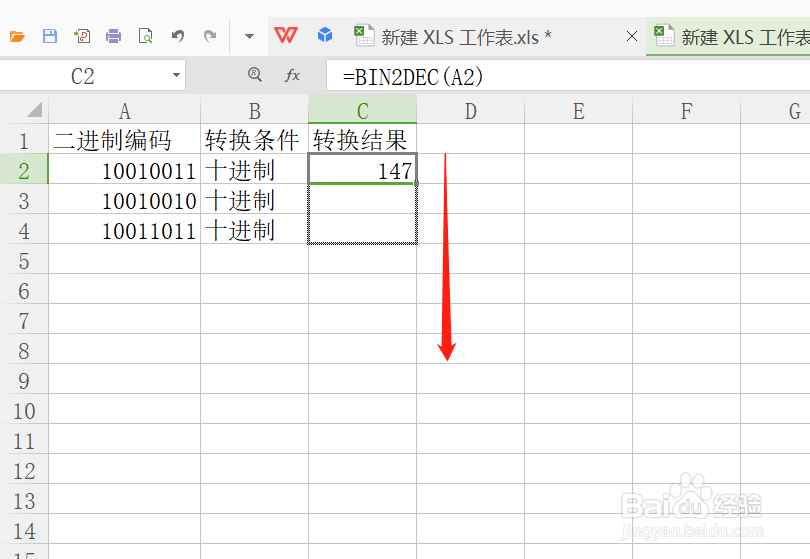Image resolution: width=810 pixels, height=559 pixels.
Task: Click 十进制 cell in row 4
Action: pos(255,229)
